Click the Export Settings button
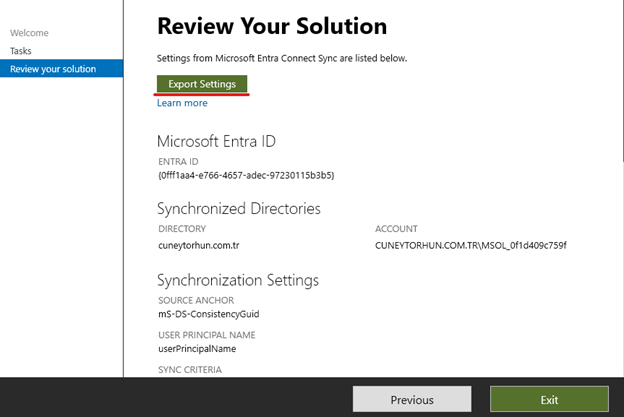This screenshot has height=417, width=624. click(202, 84)
